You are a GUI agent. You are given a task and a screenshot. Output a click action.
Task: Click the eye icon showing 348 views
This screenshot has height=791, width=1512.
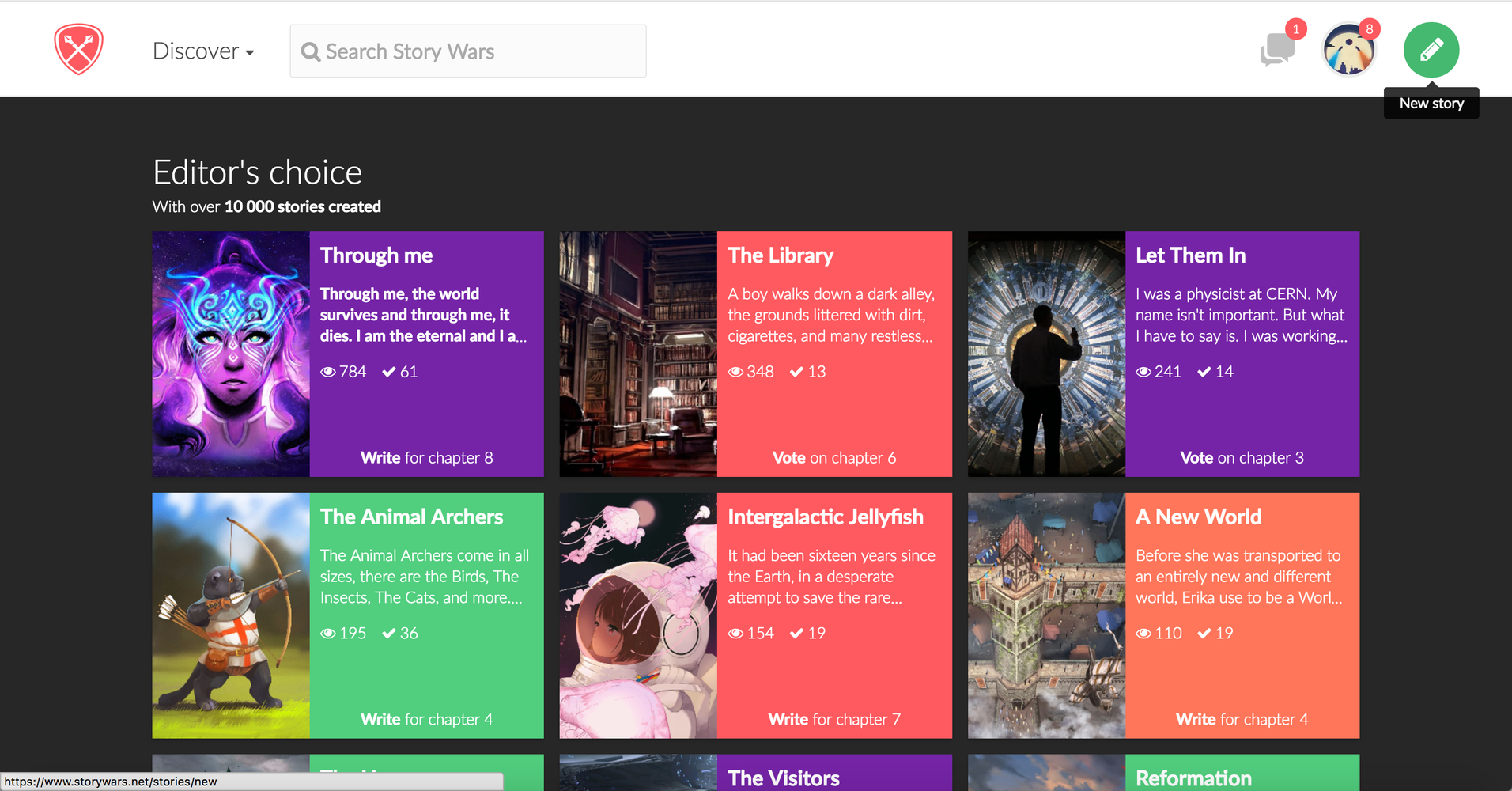coord(736,372)
